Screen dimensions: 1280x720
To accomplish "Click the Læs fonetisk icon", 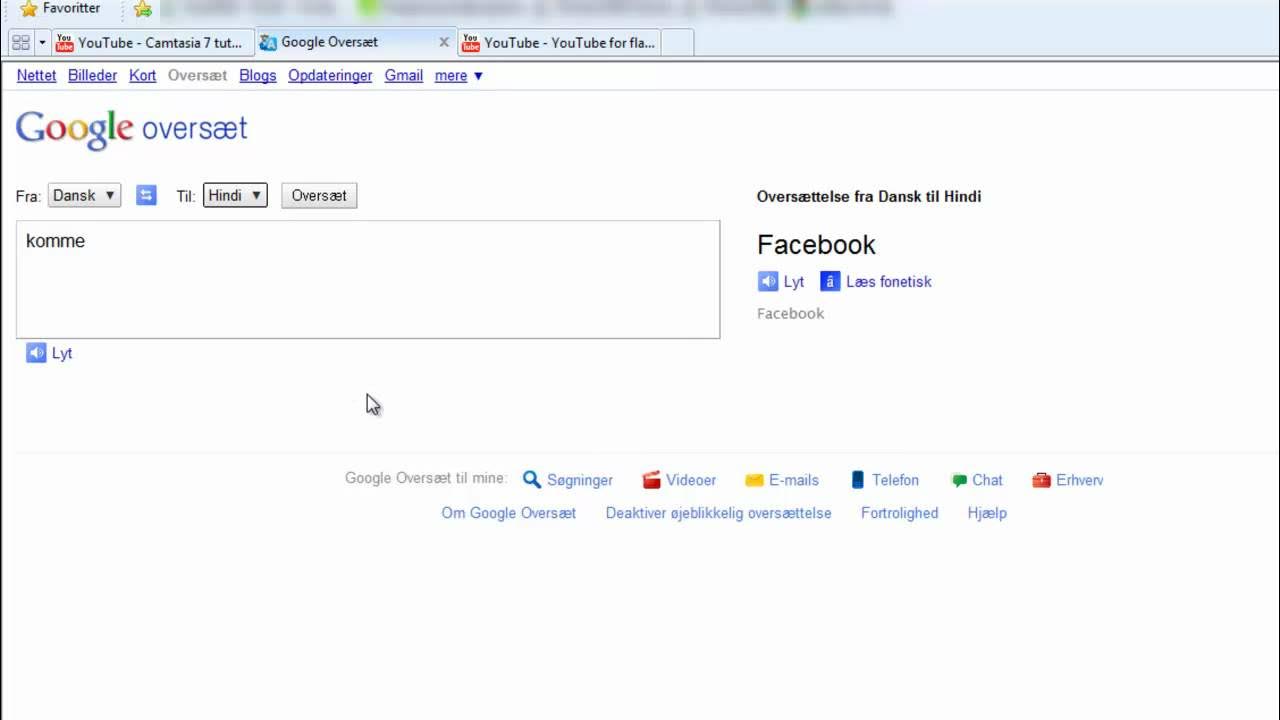I will [830, 281].
